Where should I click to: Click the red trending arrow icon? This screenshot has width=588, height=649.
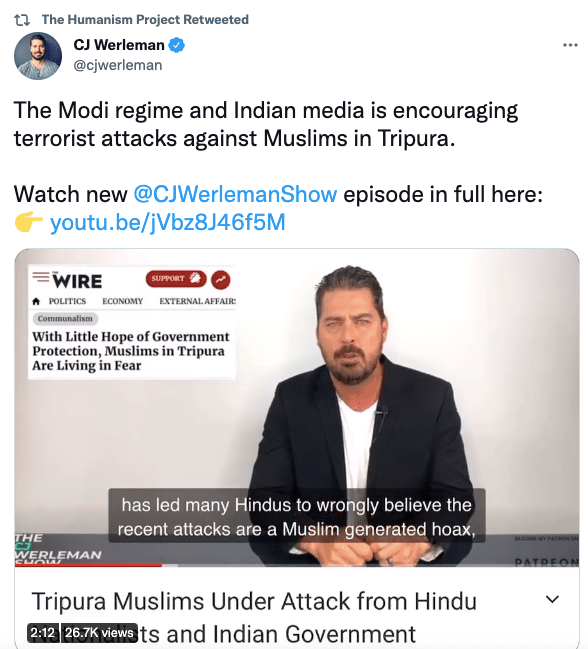[x=221, y=279]
